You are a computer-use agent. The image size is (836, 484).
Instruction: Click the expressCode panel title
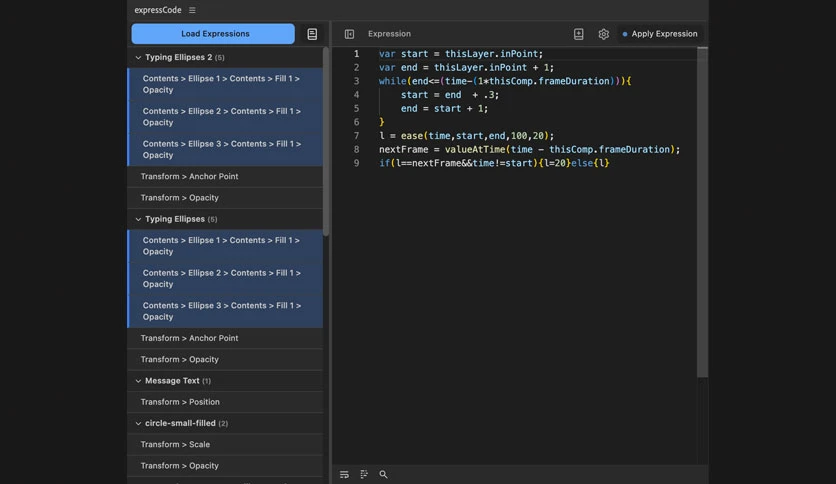pos(158,10)
